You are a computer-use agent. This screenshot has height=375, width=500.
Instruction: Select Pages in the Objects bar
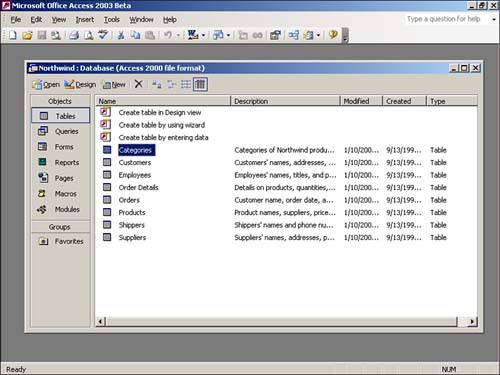[61, 178]
